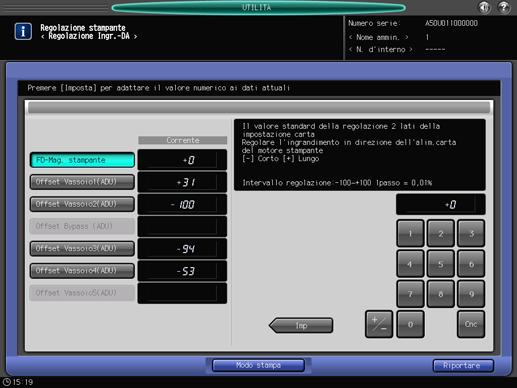
Task: Click FD-Mag. stampante current value +0
Action: pos(182,160)
